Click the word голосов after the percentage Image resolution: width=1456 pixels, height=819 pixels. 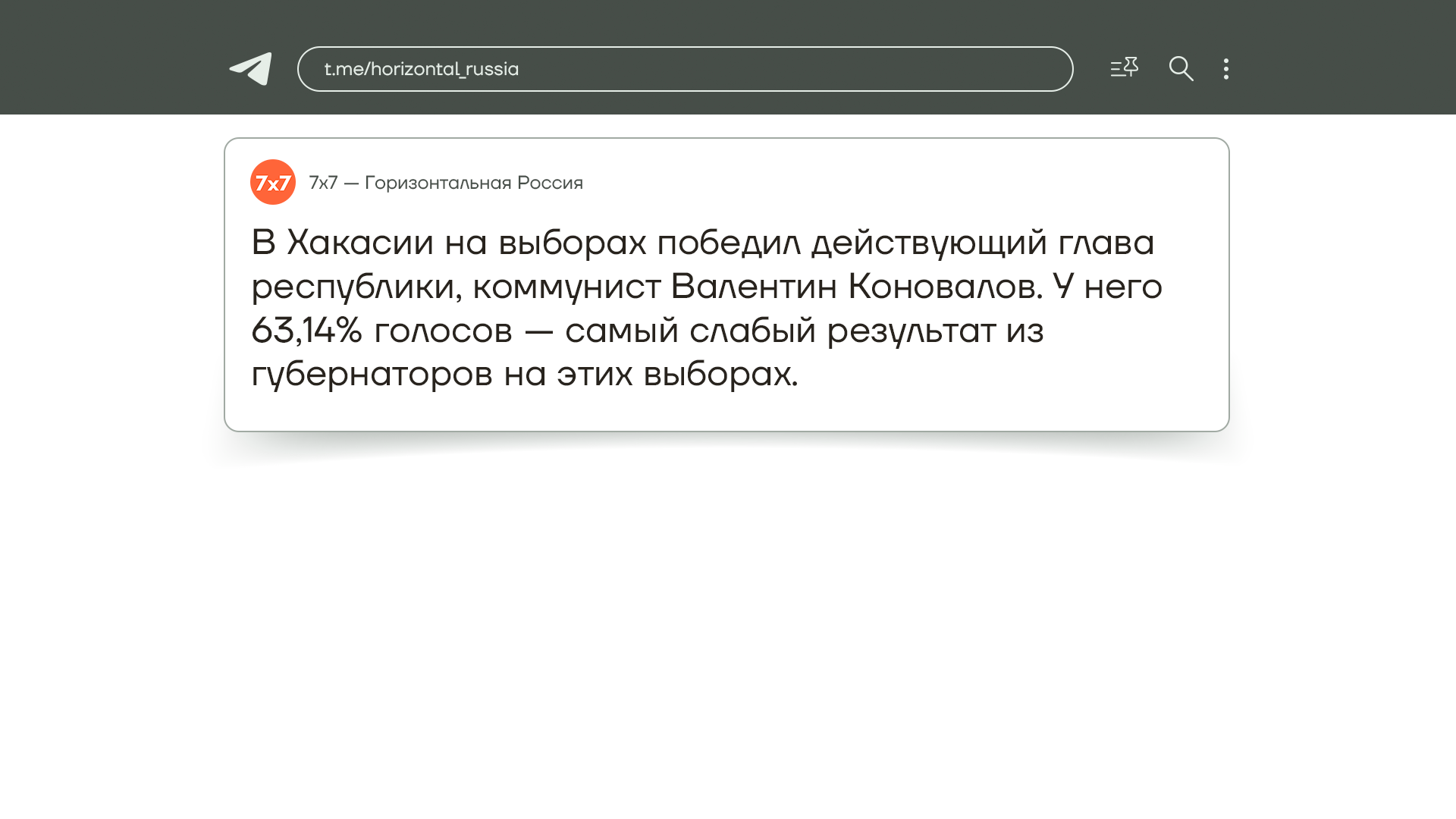tap(443, 331)
